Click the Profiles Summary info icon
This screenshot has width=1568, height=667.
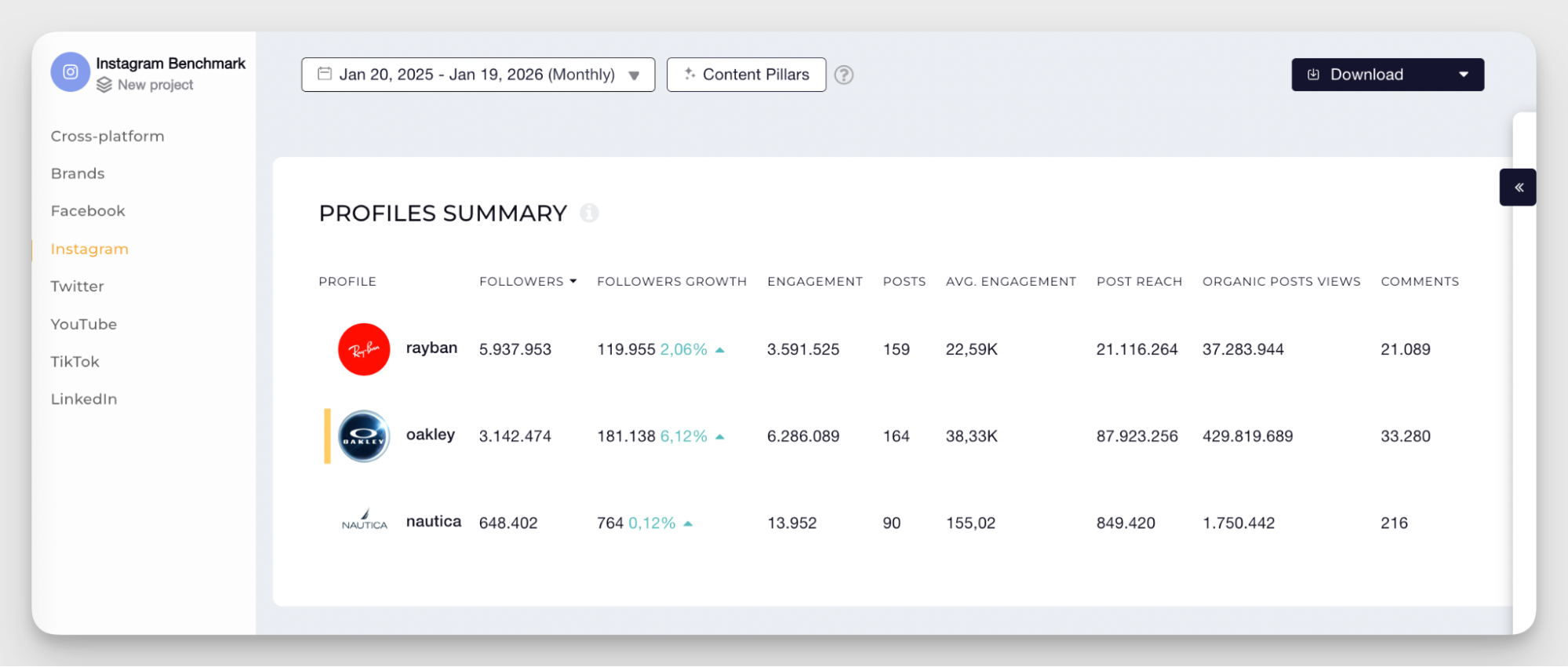589,213
